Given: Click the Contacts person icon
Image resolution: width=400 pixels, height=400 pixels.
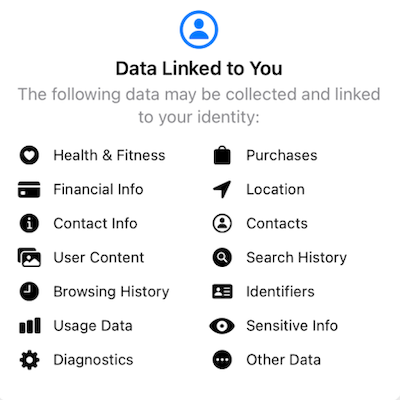Looking at the screenshot, I should point(222,223).
